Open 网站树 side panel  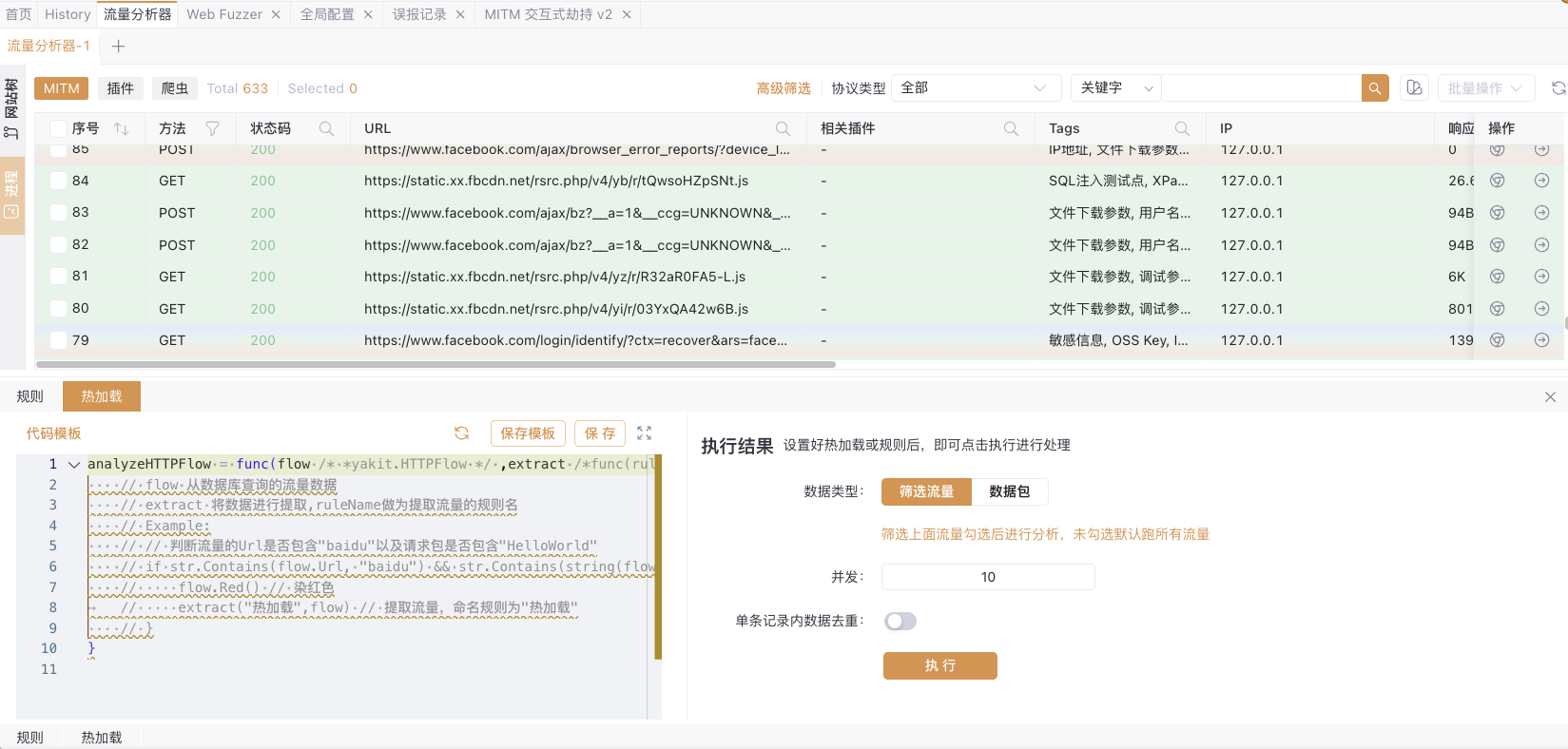[11, 108]
